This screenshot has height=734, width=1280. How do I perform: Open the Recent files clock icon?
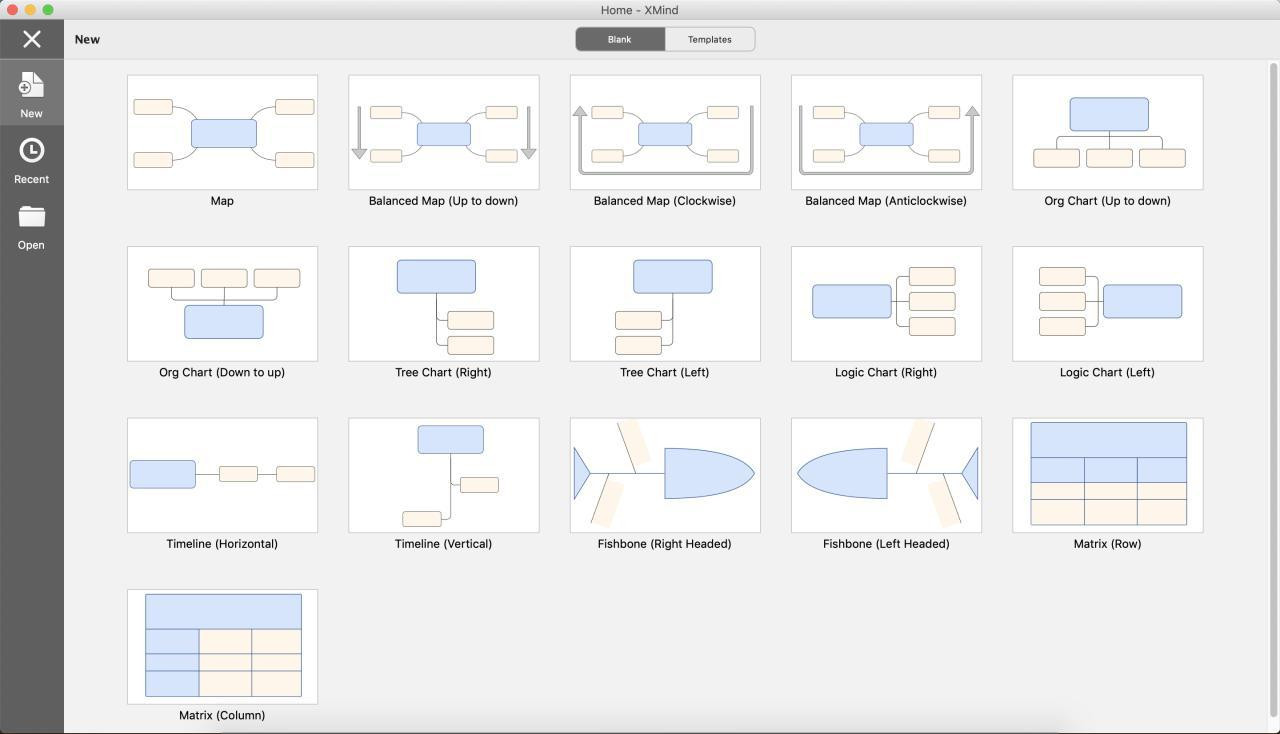click(31, 152)
